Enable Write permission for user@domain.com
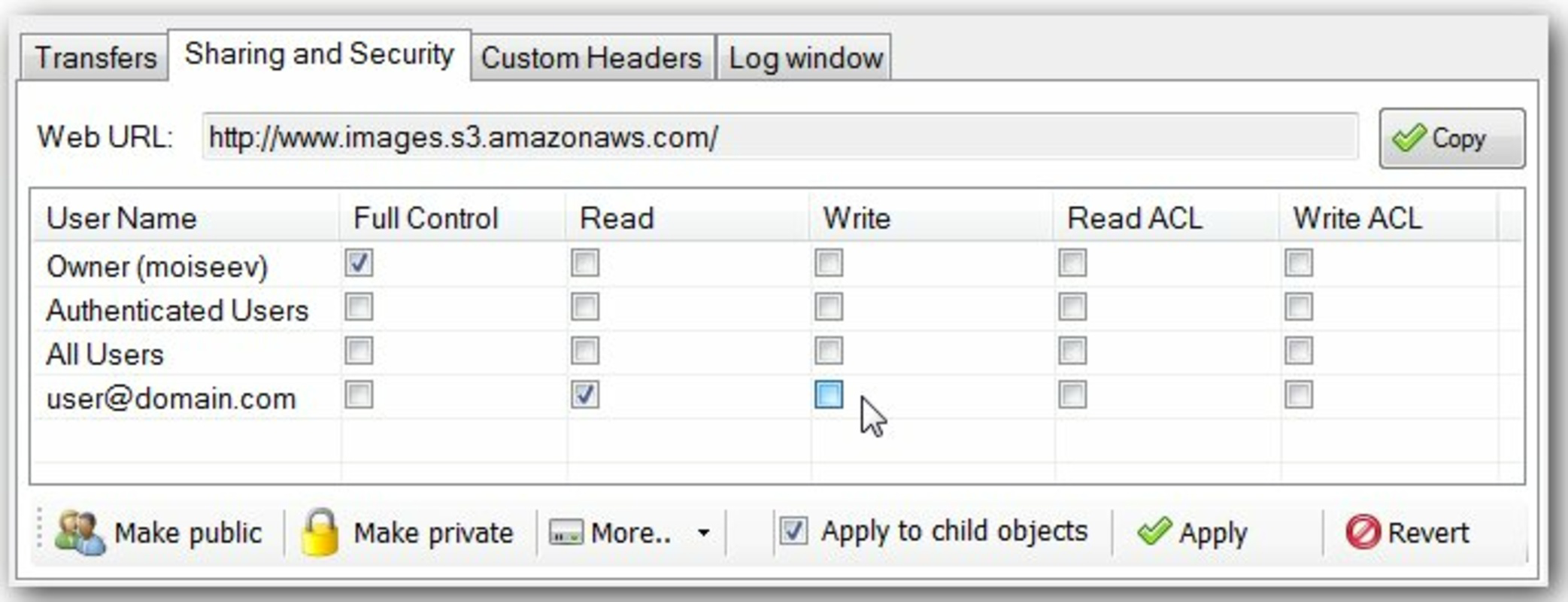The width and height of the screenshot is (1568, 602). [x=829, y=394]
